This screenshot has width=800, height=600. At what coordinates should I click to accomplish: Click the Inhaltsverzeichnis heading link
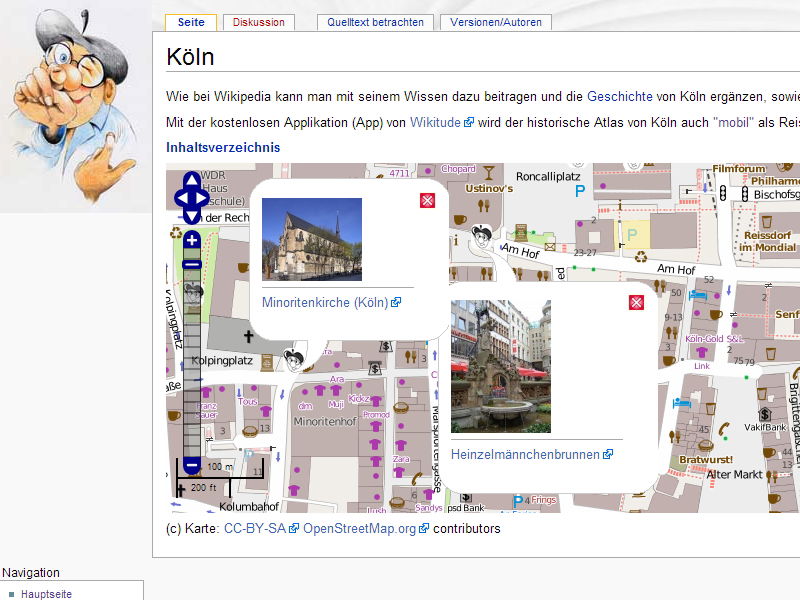click(223, 147)
